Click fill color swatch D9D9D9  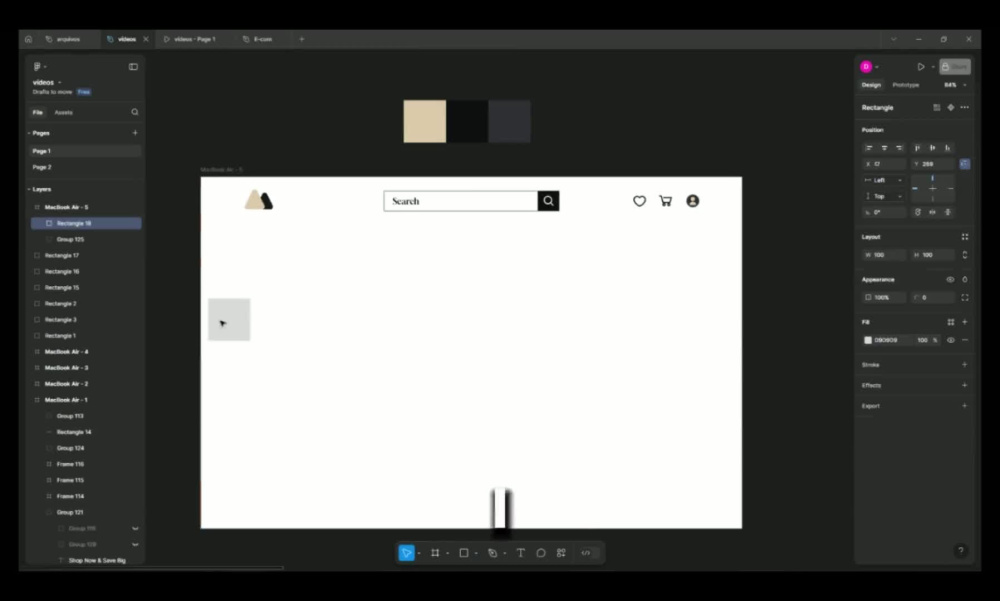click(x=868, y=340)
